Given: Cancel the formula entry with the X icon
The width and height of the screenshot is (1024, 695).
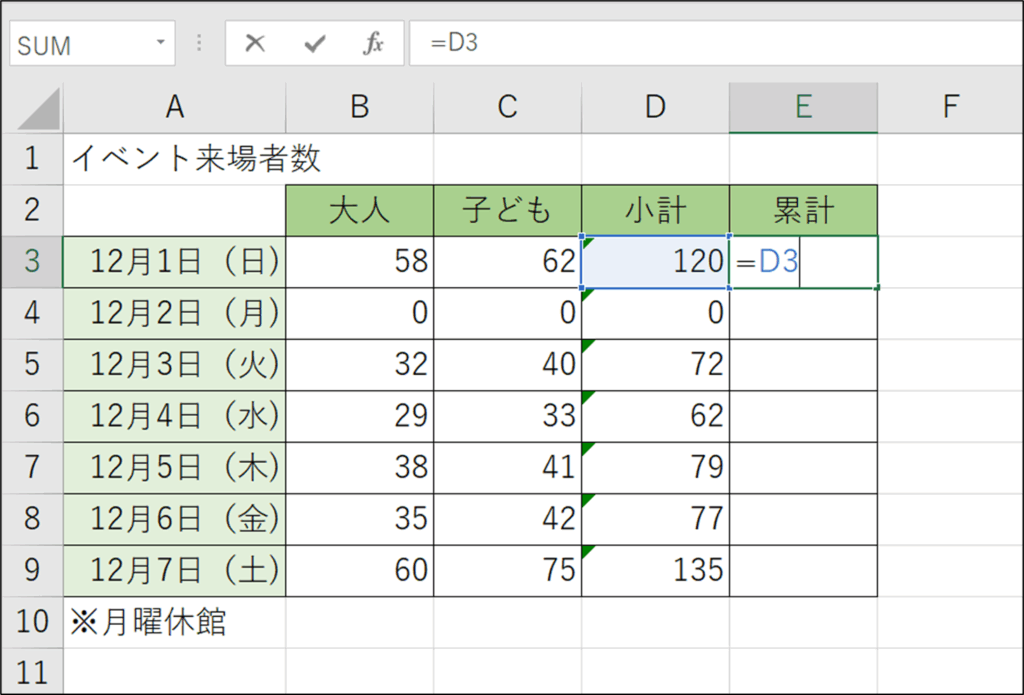Looking at the screenshot, I should tap(255, 43).
